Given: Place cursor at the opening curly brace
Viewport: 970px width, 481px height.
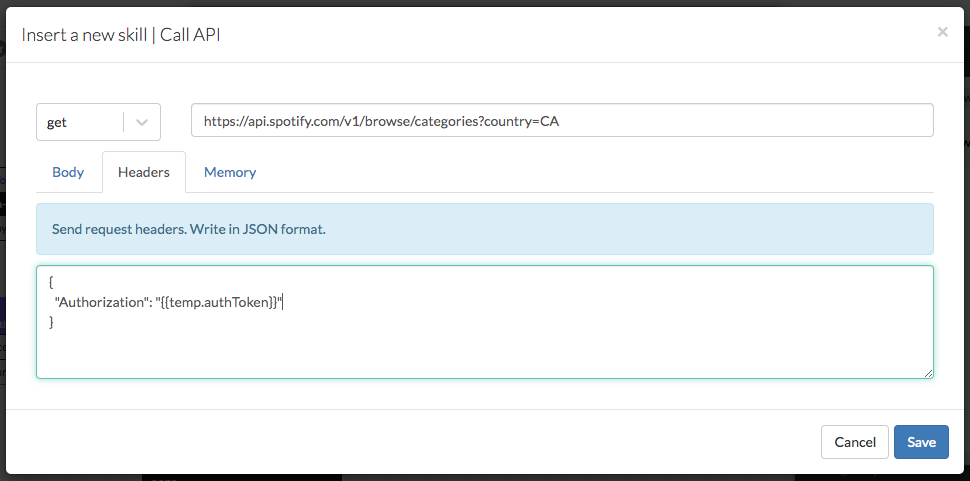Looking at the screenshot, I should (51, 283).
